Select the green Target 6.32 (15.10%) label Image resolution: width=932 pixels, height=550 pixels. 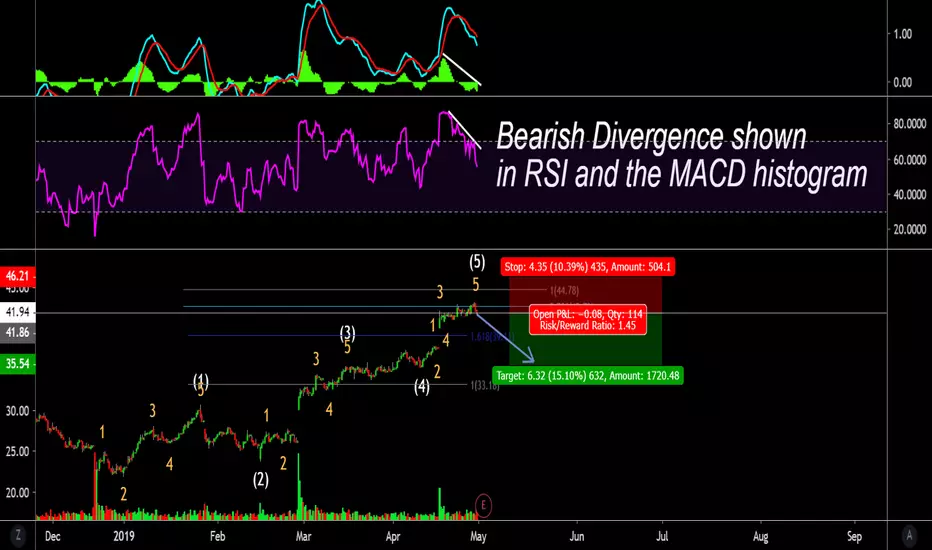588,376
